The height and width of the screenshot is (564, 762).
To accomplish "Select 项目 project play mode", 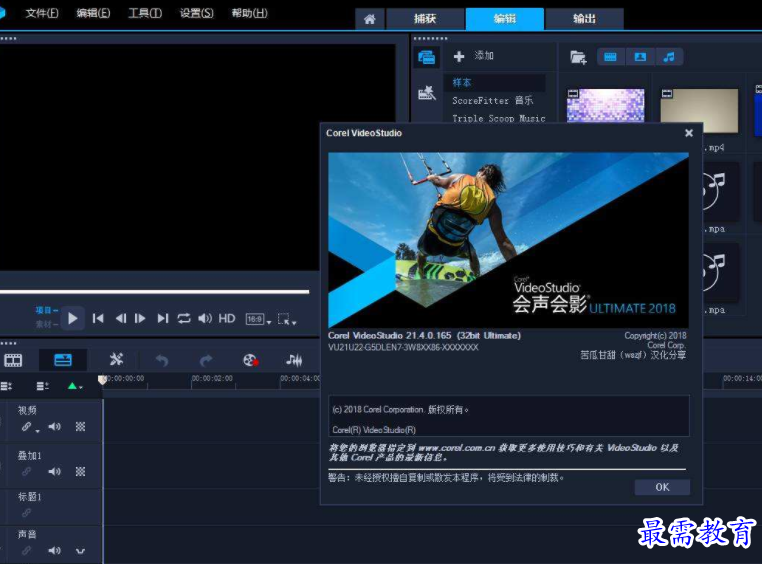I will (x=46, y=310).
